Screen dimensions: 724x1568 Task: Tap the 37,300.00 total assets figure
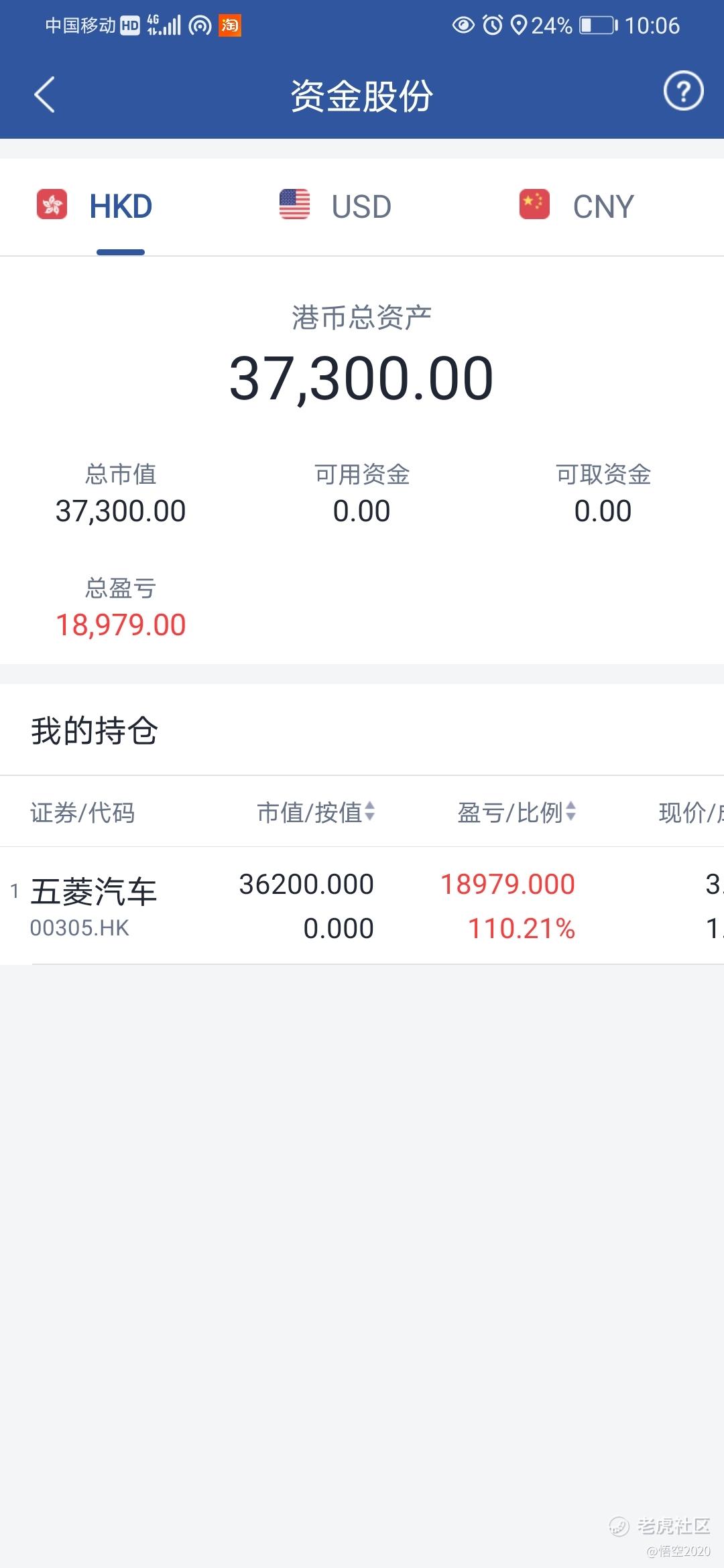[361, 379]
